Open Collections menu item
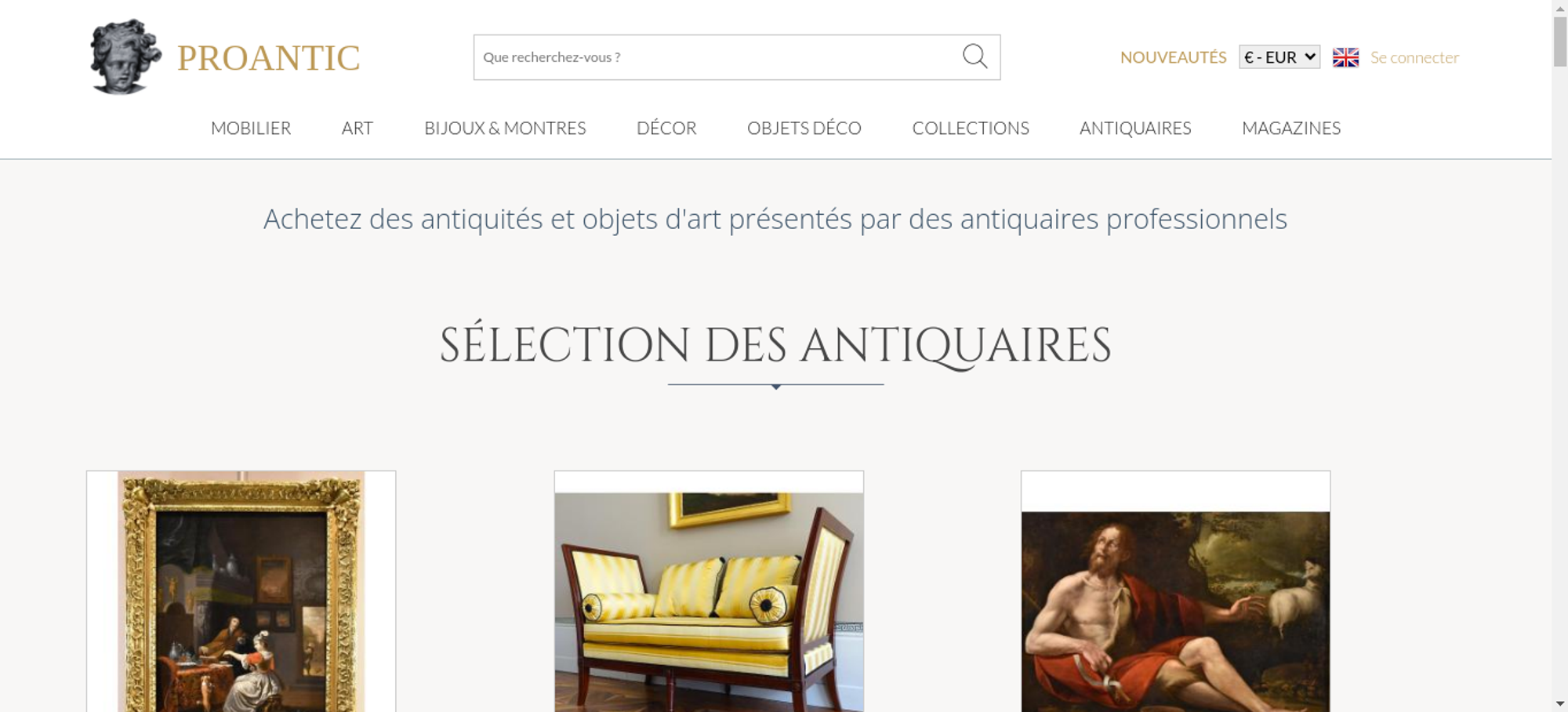 coord(971,128)
